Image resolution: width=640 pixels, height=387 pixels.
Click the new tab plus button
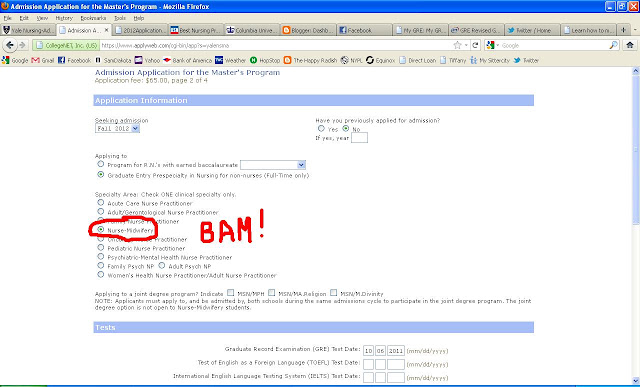[623, 30]
